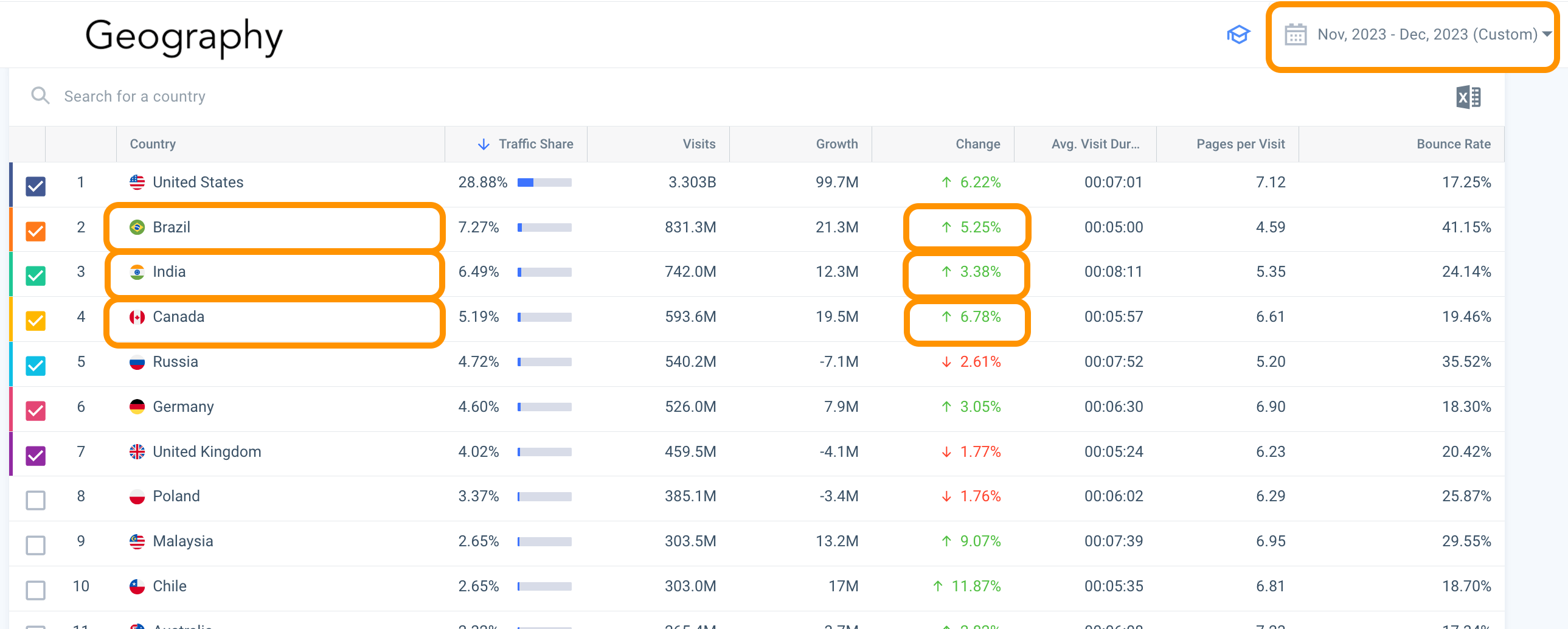Screen dimensions: 1568x629
Task: Check the Poland row checkbox
Action: [35, 500]
